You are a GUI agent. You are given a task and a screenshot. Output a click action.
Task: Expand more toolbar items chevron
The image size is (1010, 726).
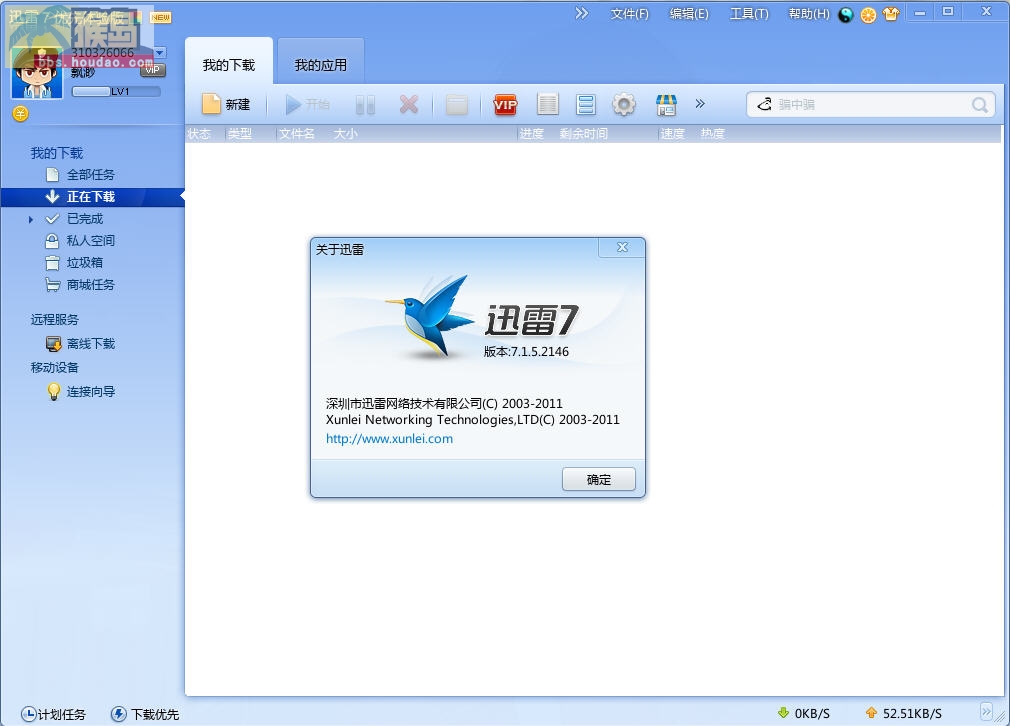click(700, 104)
